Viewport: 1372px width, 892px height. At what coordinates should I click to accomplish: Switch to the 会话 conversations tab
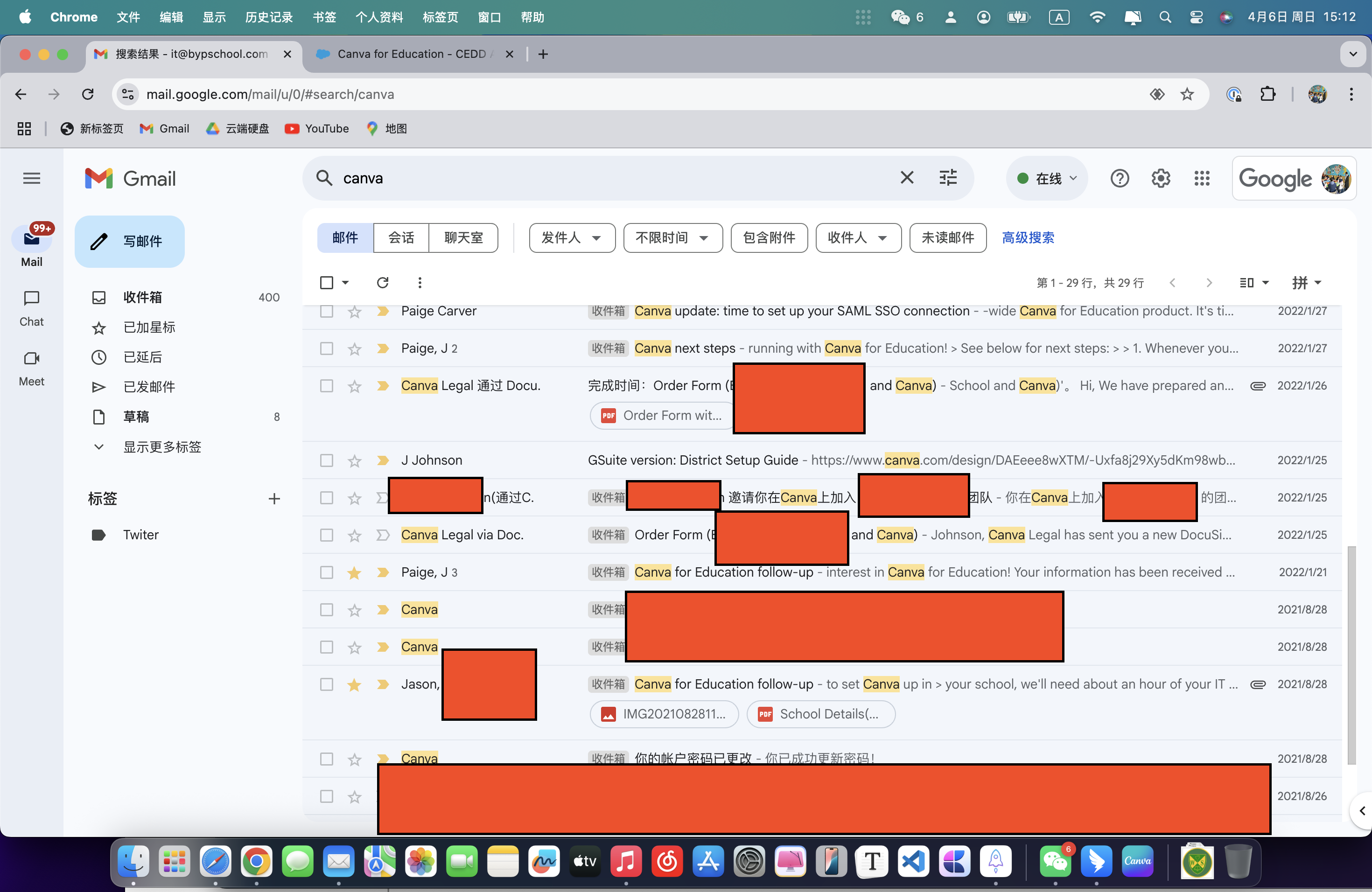pyautogui.click(x=401, y=238)
